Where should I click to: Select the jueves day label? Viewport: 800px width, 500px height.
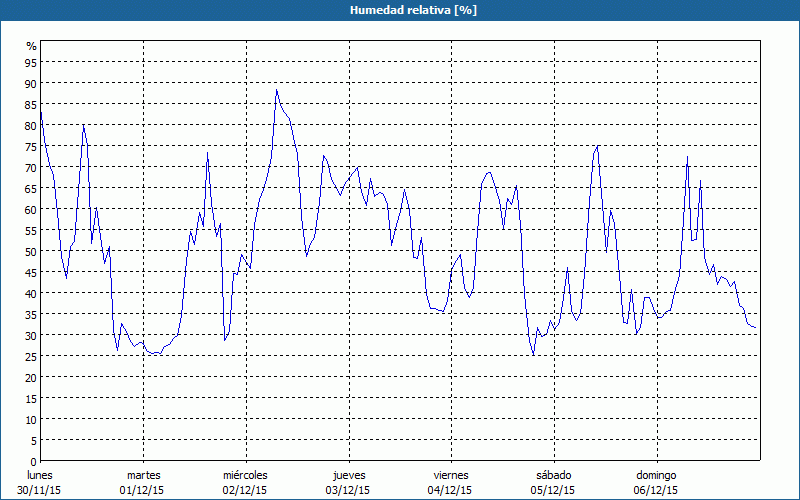[349, 475]
